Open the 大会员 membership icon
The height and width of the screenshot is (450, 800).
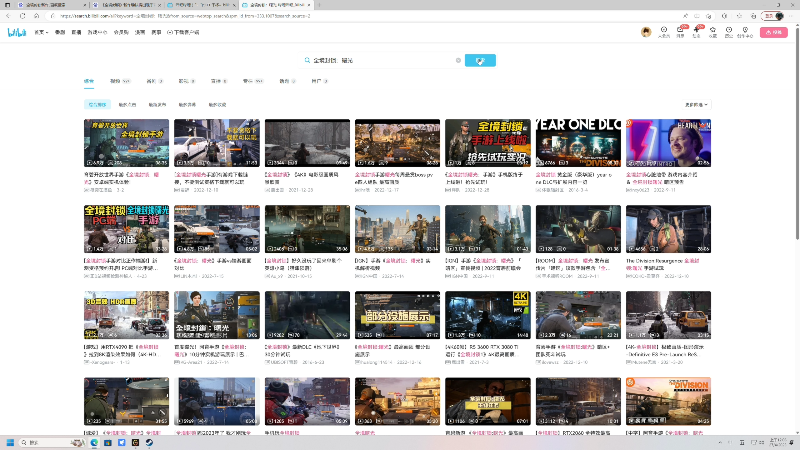(x=664, y=32)
